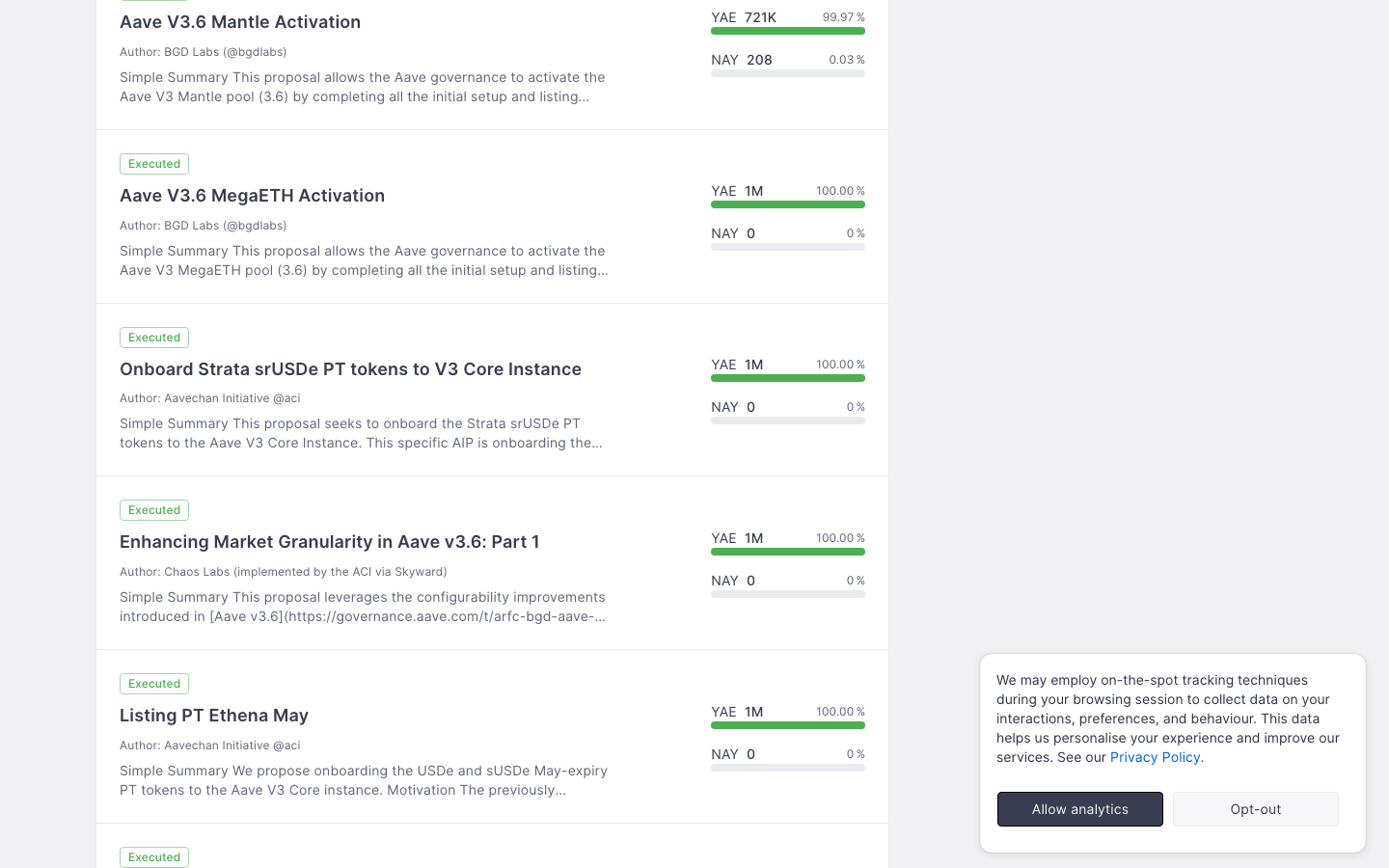Click the Executed badge on the Strata srUSDe proposal
This screenshot has width=1389, height=868.
tap(153, 337)
